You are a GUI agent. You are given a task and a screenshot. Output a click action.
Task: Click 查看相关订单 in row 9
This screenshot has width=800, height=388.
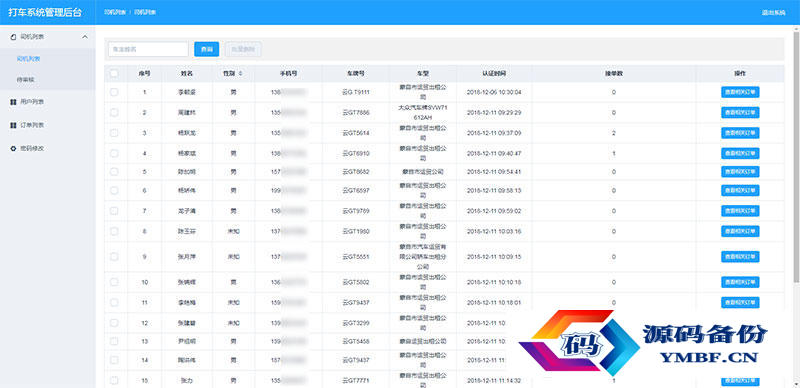point(740,256)
